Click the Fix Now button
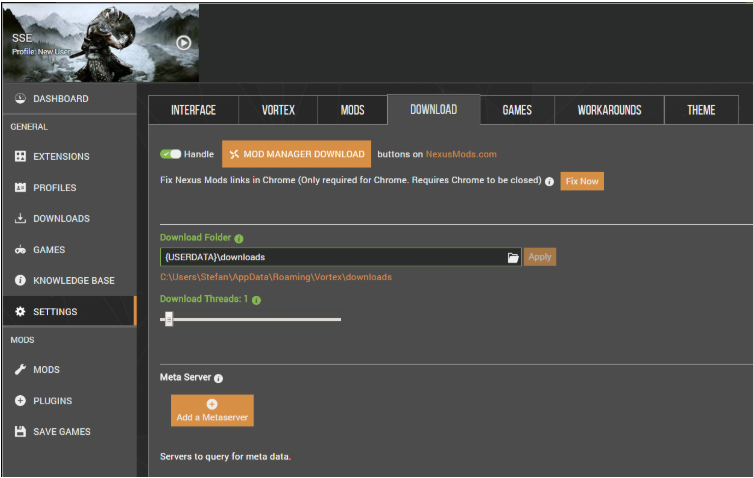This screenshot has width=753, height=478. (x=582, y=181)
